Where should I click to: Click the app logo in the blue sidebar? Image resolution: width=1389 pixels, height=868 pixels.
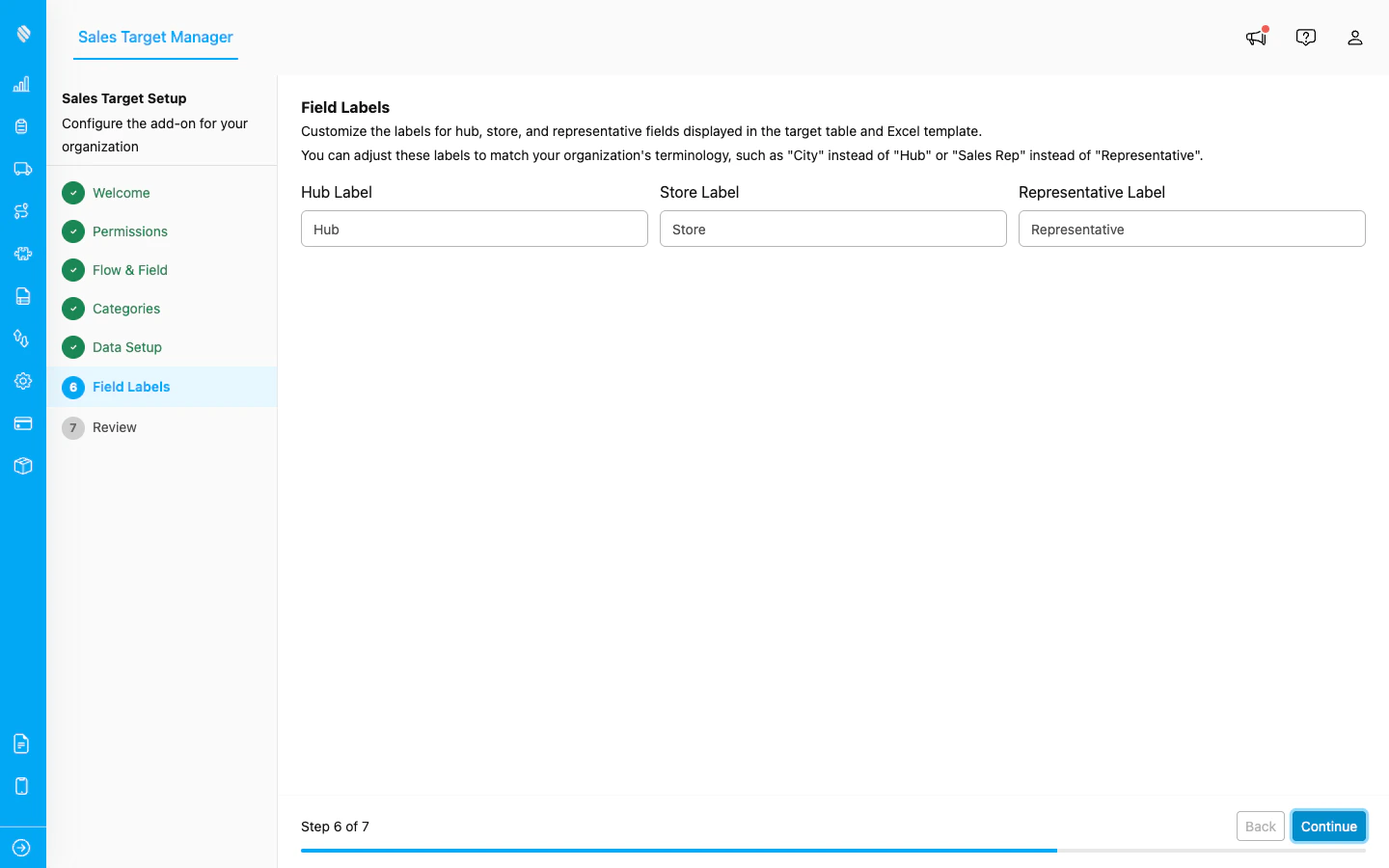tap(23, 34)
